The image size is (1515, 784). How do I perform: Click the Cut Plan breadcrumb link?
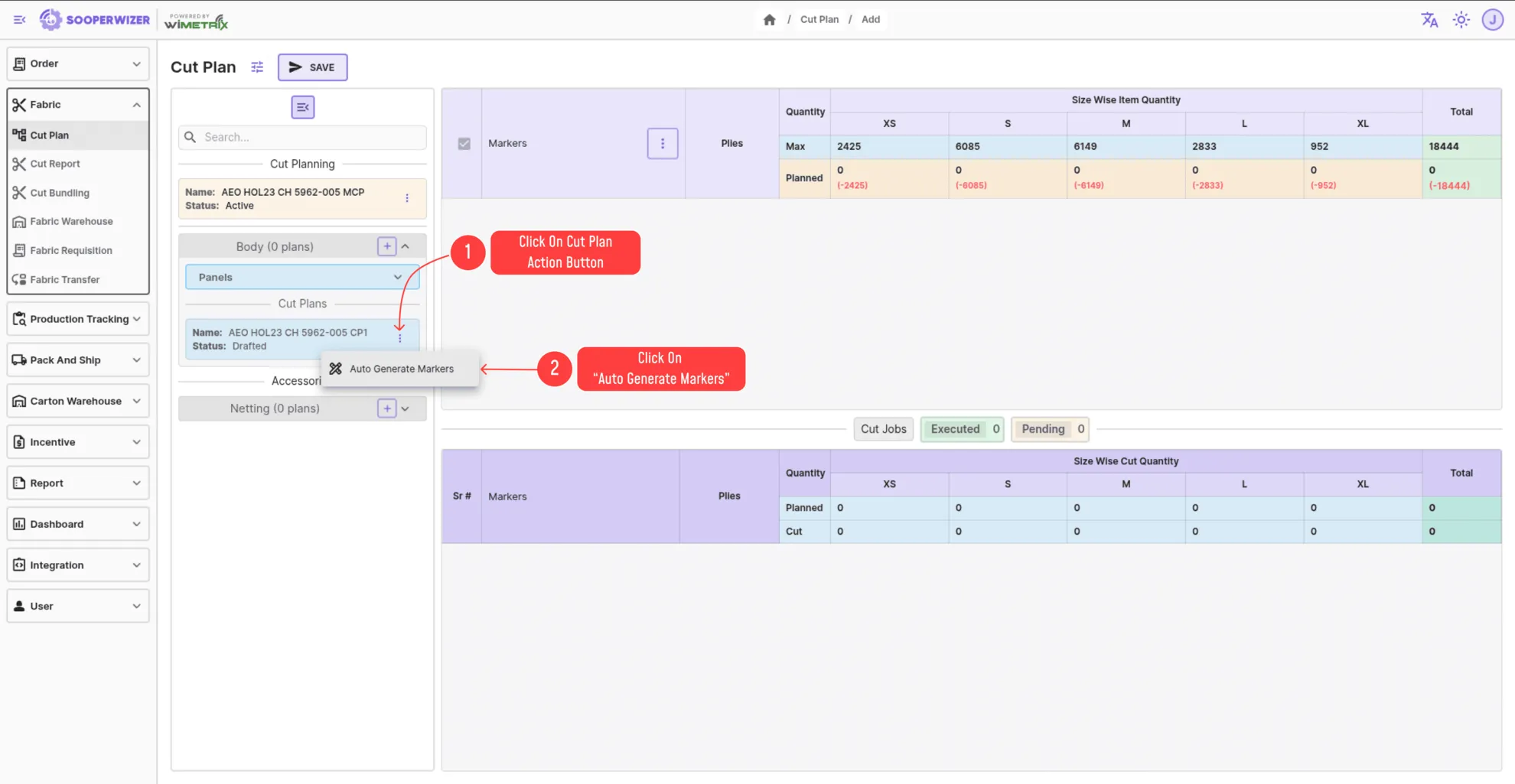819,20
